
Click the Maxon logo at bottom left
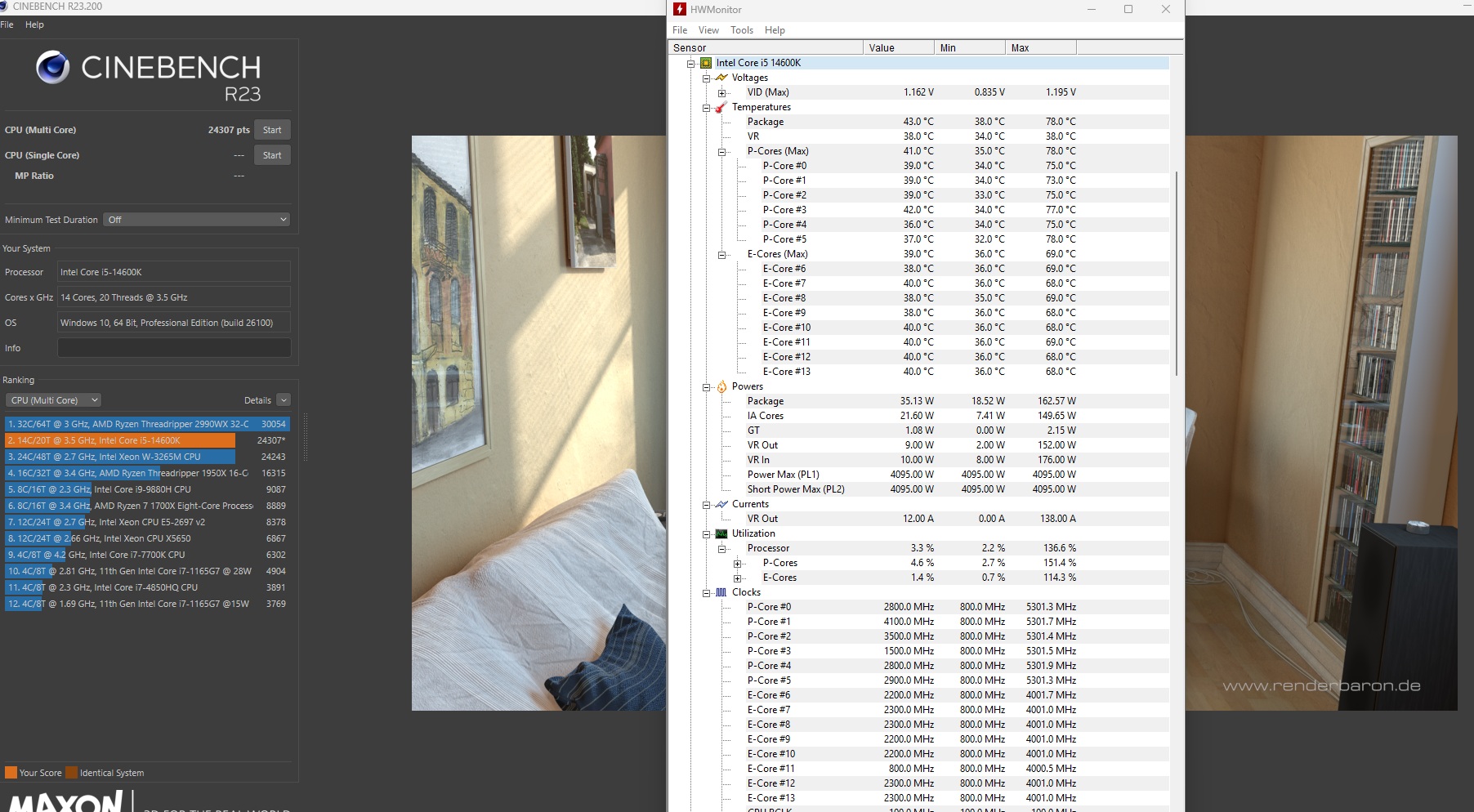[65, 801]
